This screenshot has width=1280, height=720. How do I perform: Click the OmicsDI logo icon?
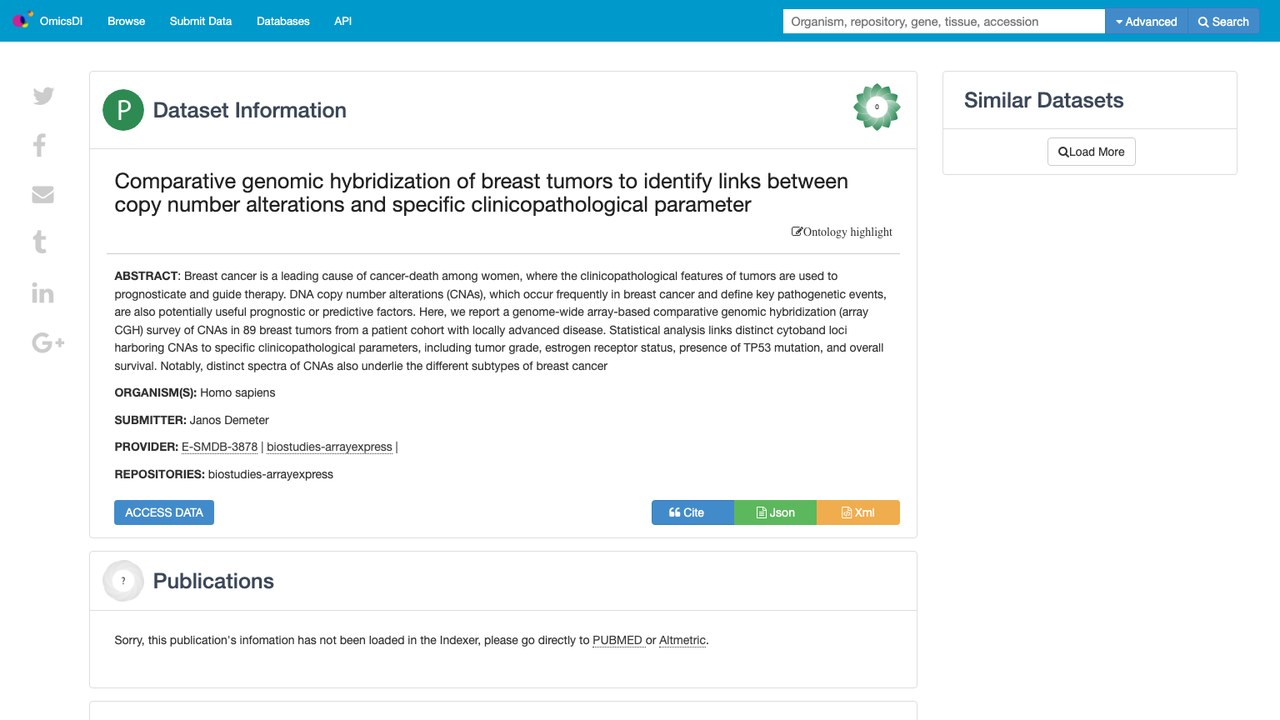pos(23,20)
